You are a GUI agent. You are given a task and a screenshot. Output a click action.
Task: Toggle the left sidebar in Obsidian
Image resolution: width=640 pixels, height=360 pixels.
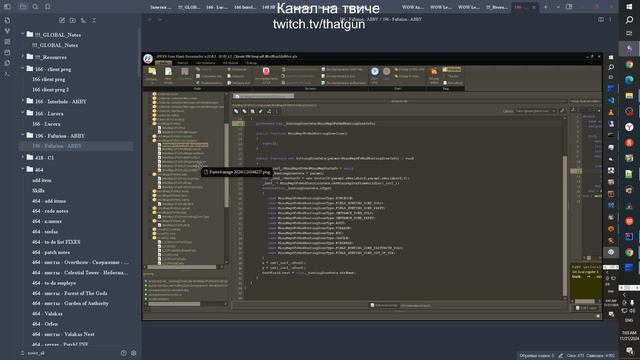7,7
